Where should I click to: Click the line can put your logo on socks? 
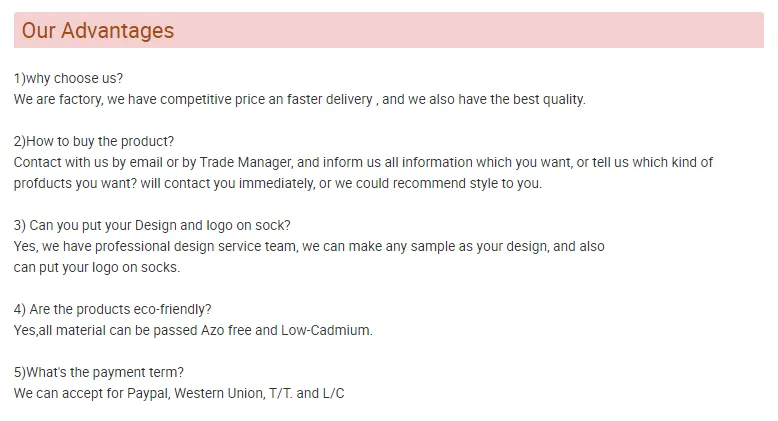pyautogui.click(x=97, y=267)
